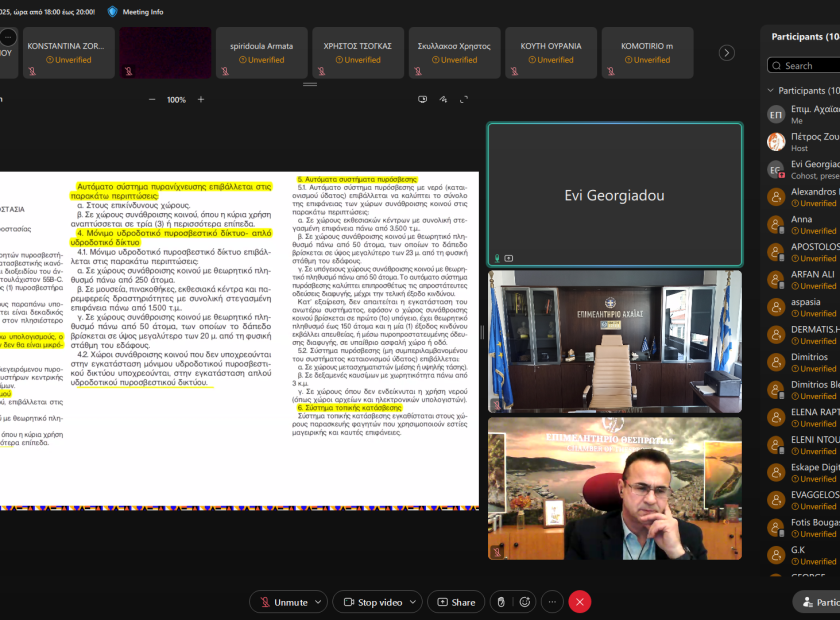Click the red leave meeting button
The width and height of the screenshot is (840, 620).
pos(580,602)
